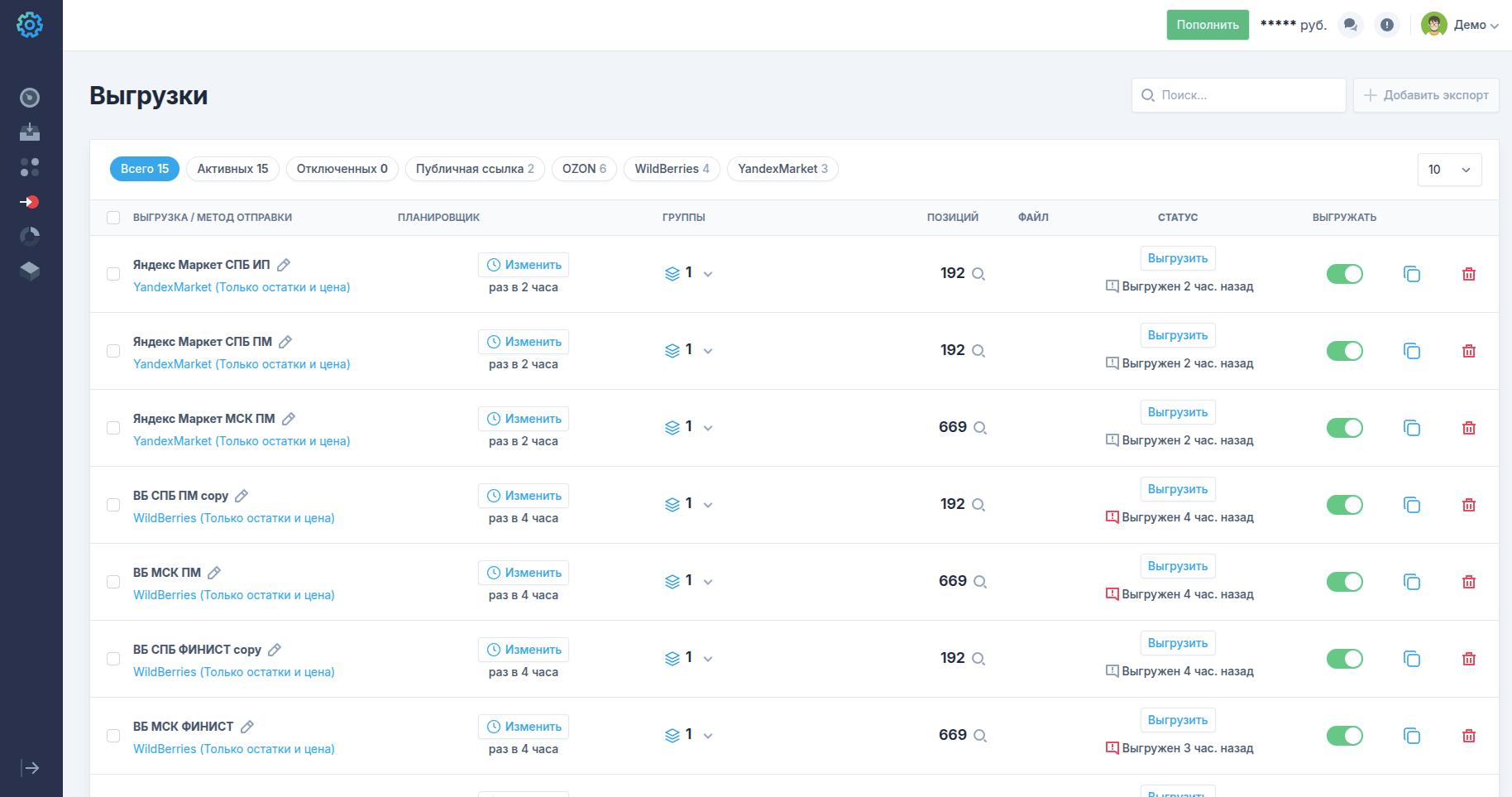1512x797 pixels.
Task: Open the box products sidebar icon
Action: point(30,271)
